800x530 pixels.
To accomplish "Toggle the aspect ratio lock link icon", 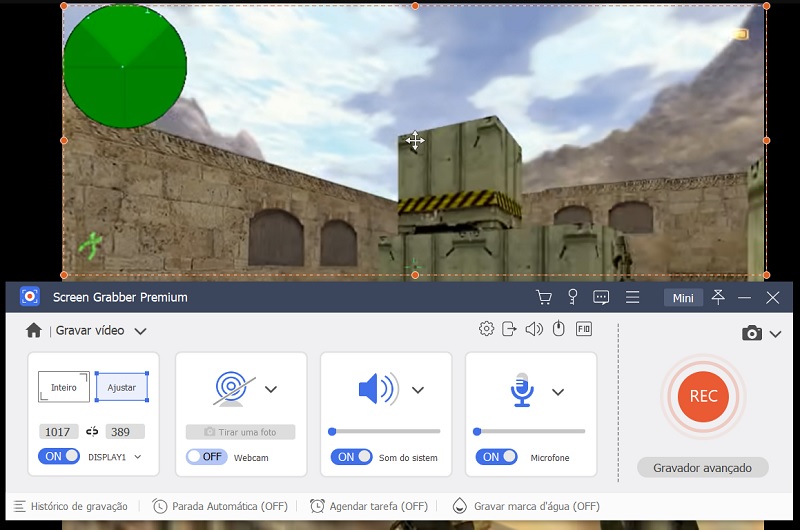I will pos(92,432).
